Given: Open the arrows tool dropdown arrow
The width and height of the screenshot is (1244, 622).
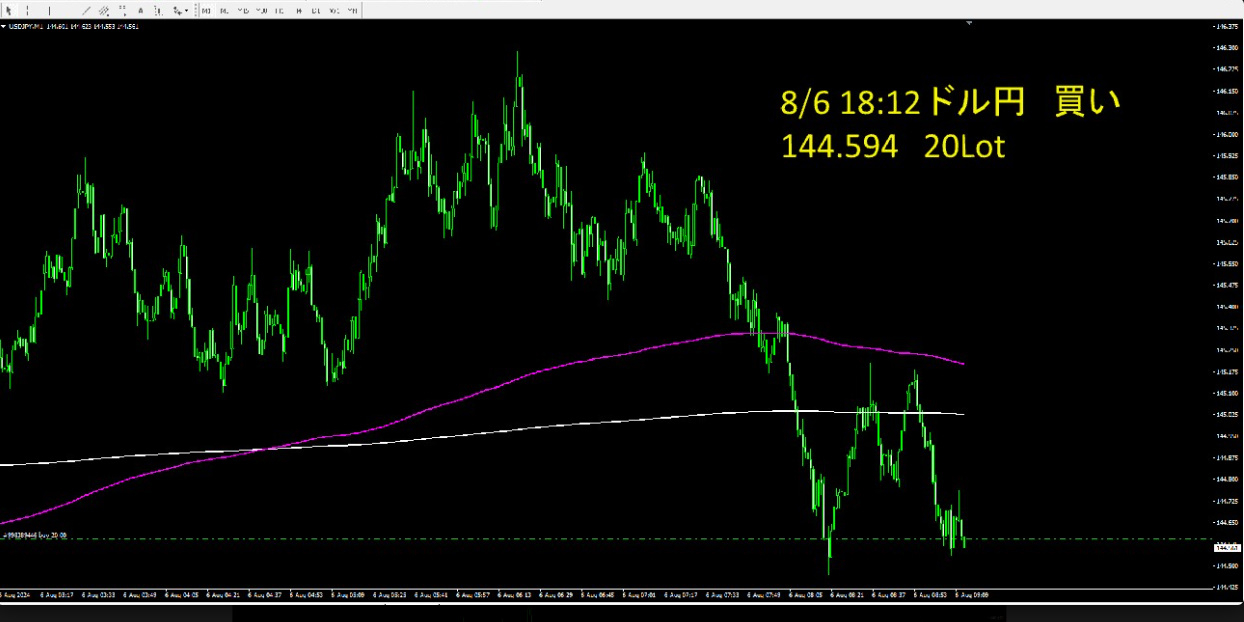Looking at the screenshot, I should coord(186,11).
